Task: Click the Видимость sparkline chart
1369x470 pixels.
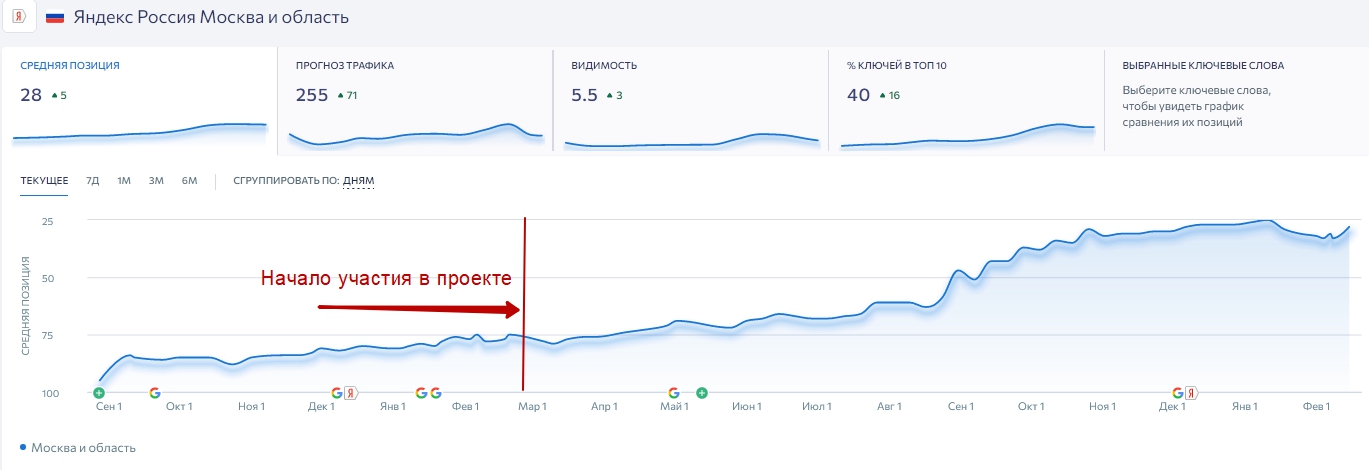Action: pos(691,140)
